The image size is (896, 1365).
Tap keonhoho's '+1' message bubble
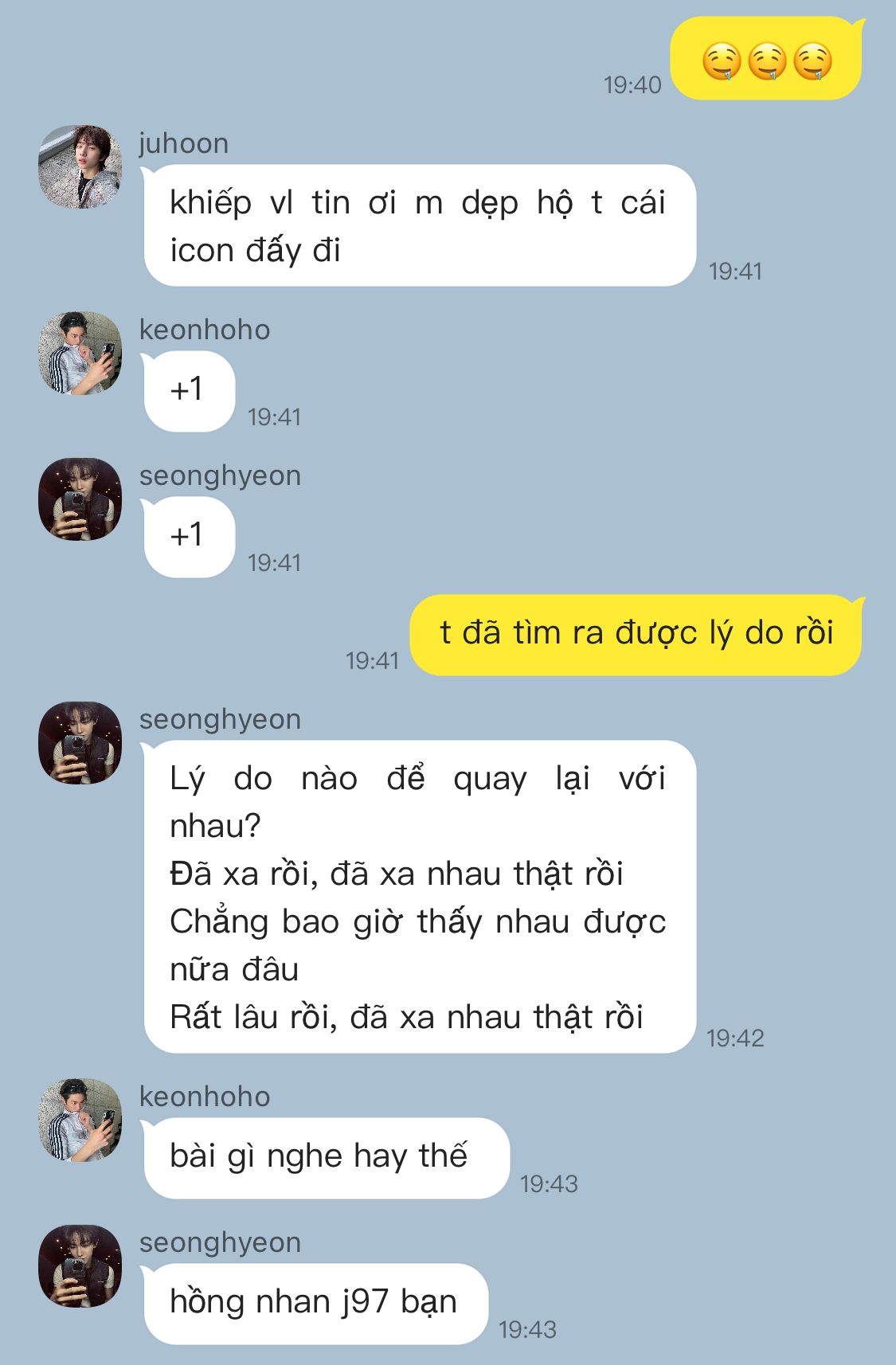[x=188, y=391]
